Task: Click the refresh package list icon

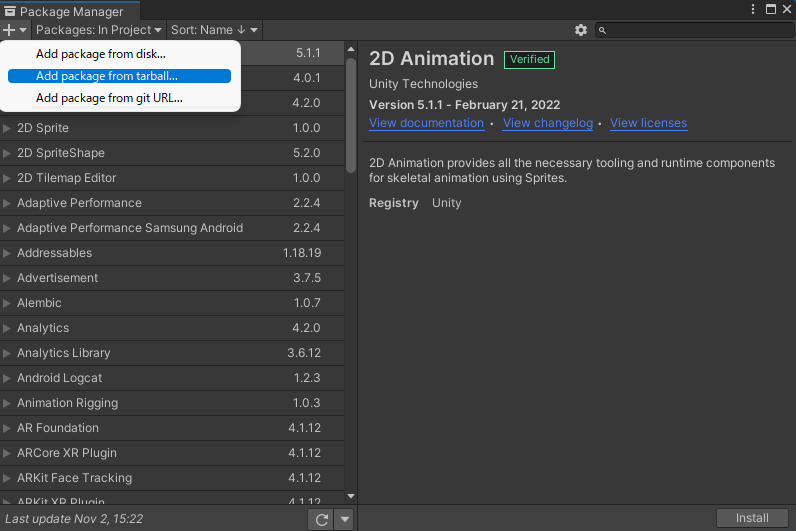Action: (321, 519)
